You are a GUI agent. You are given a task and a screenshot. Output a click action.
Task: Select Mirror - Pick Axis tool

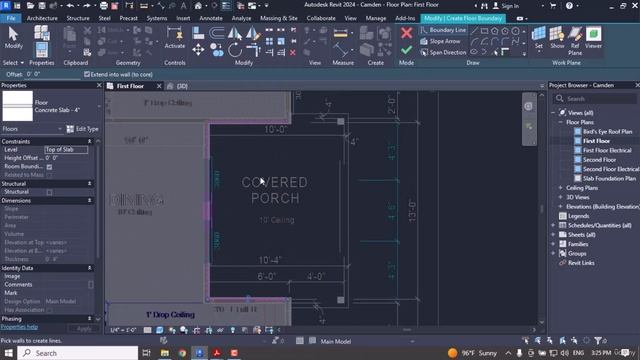(x=235, y=33)
